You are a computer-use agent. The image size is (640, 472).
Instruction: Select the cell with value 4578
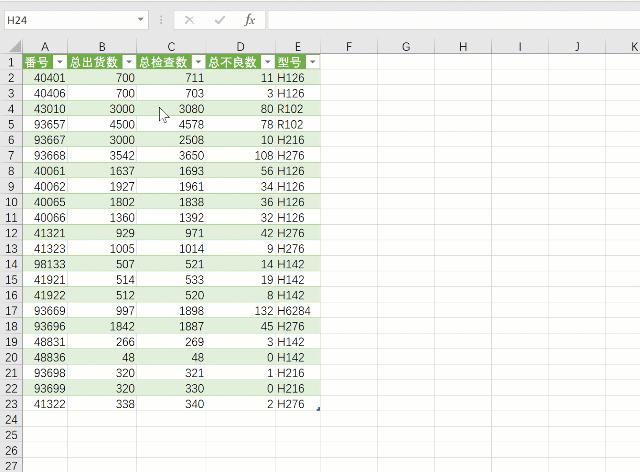pyautogui.click(x=171, y=124)
